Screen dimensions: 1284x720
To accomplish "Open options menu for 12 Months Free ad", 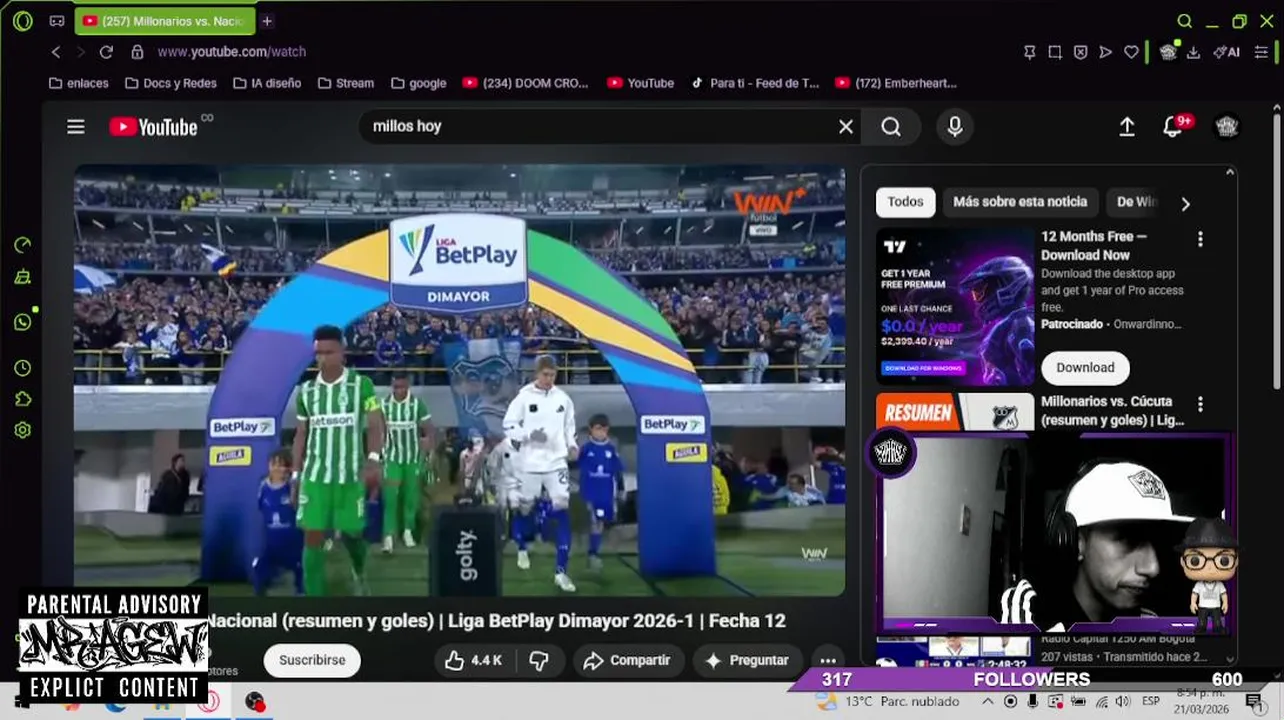I will click(x=1200, y=240).
